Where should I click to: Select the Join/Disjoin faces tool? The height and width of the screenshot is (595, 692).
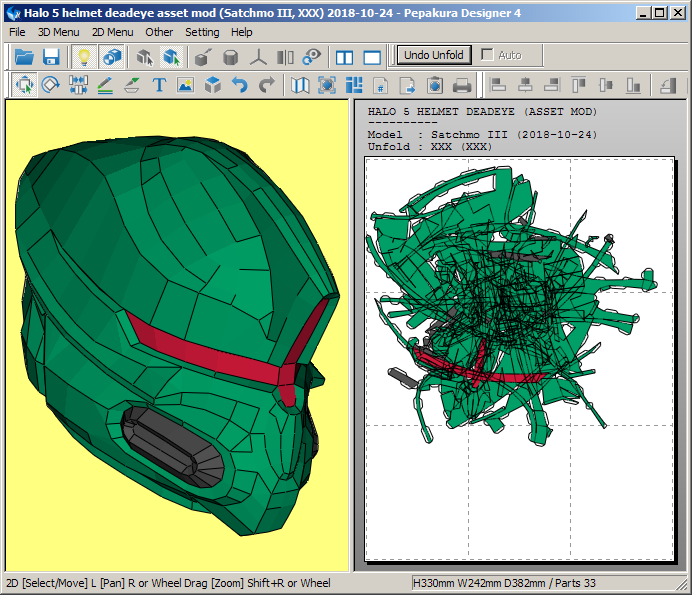coord(78,84)
